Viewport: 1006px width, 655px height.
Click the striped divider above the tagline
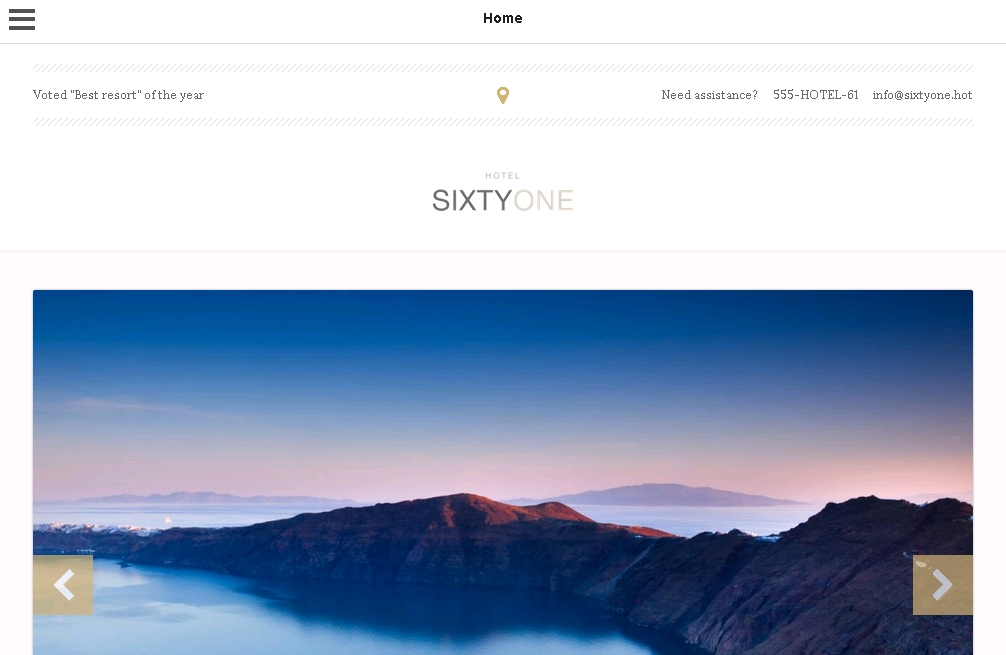503,68
